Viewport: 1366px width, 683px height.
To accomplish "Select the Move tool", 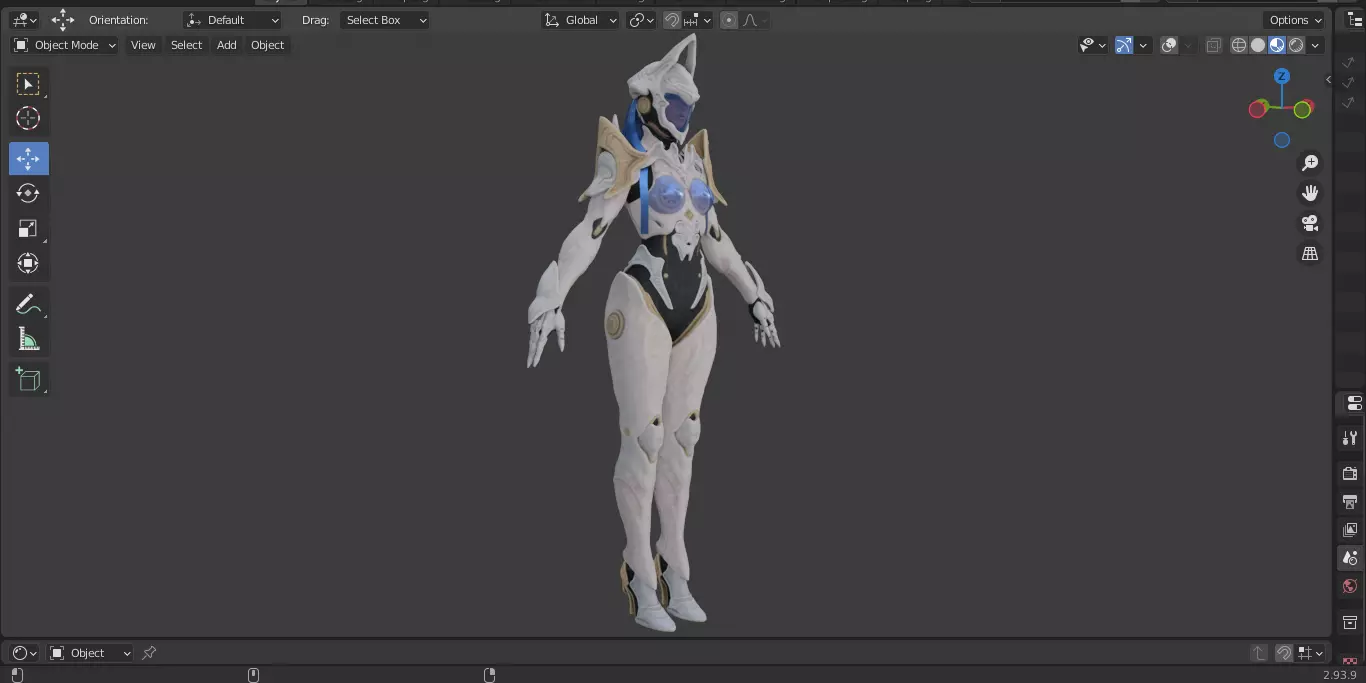I will (28, 159).
